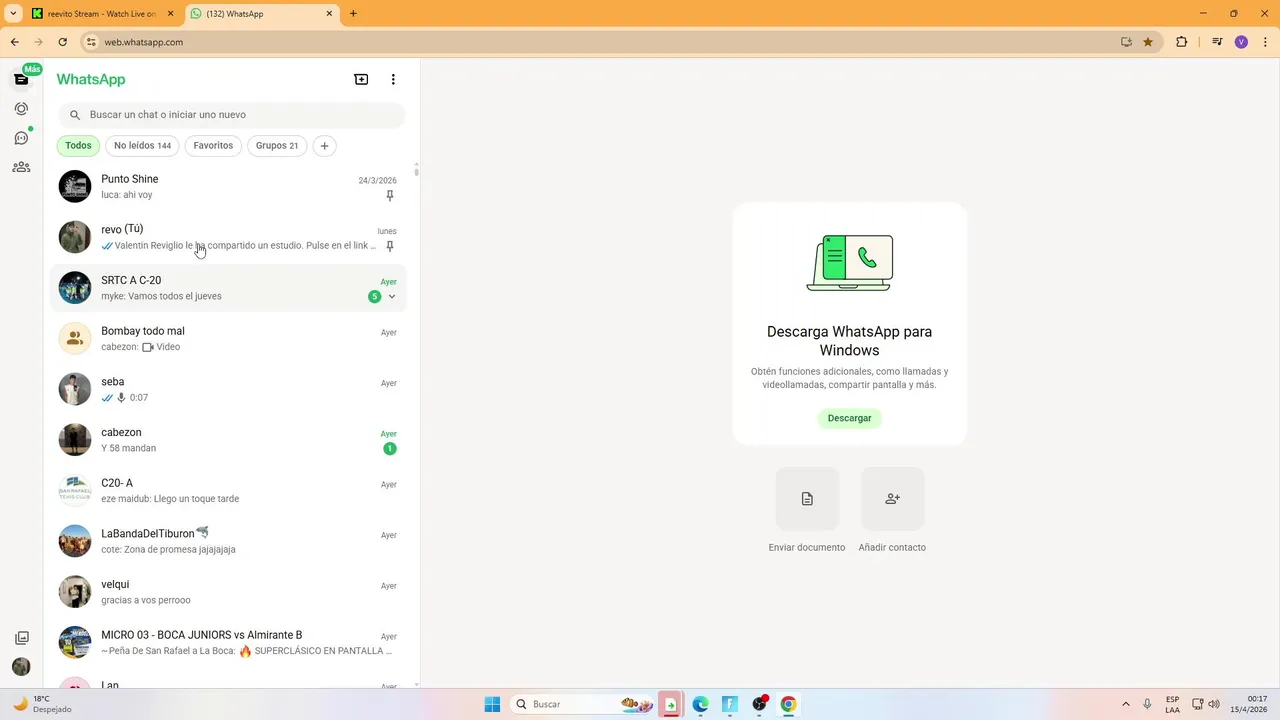Open the Bombay todo mal group chat
1280x720 pixels.
click(228, 339)
